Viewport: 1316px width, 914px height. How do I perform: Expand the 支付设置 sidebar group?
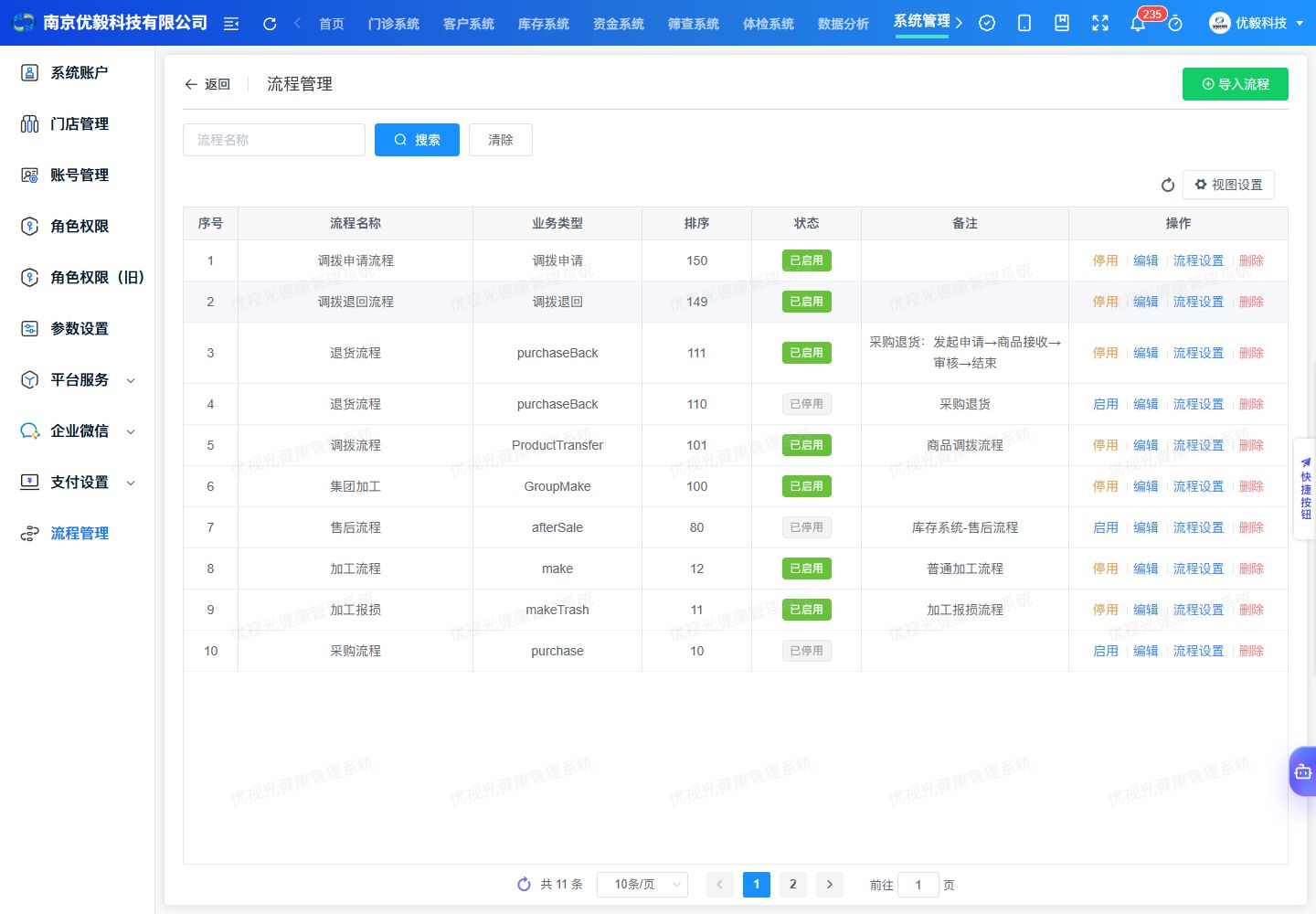(78, 483)
